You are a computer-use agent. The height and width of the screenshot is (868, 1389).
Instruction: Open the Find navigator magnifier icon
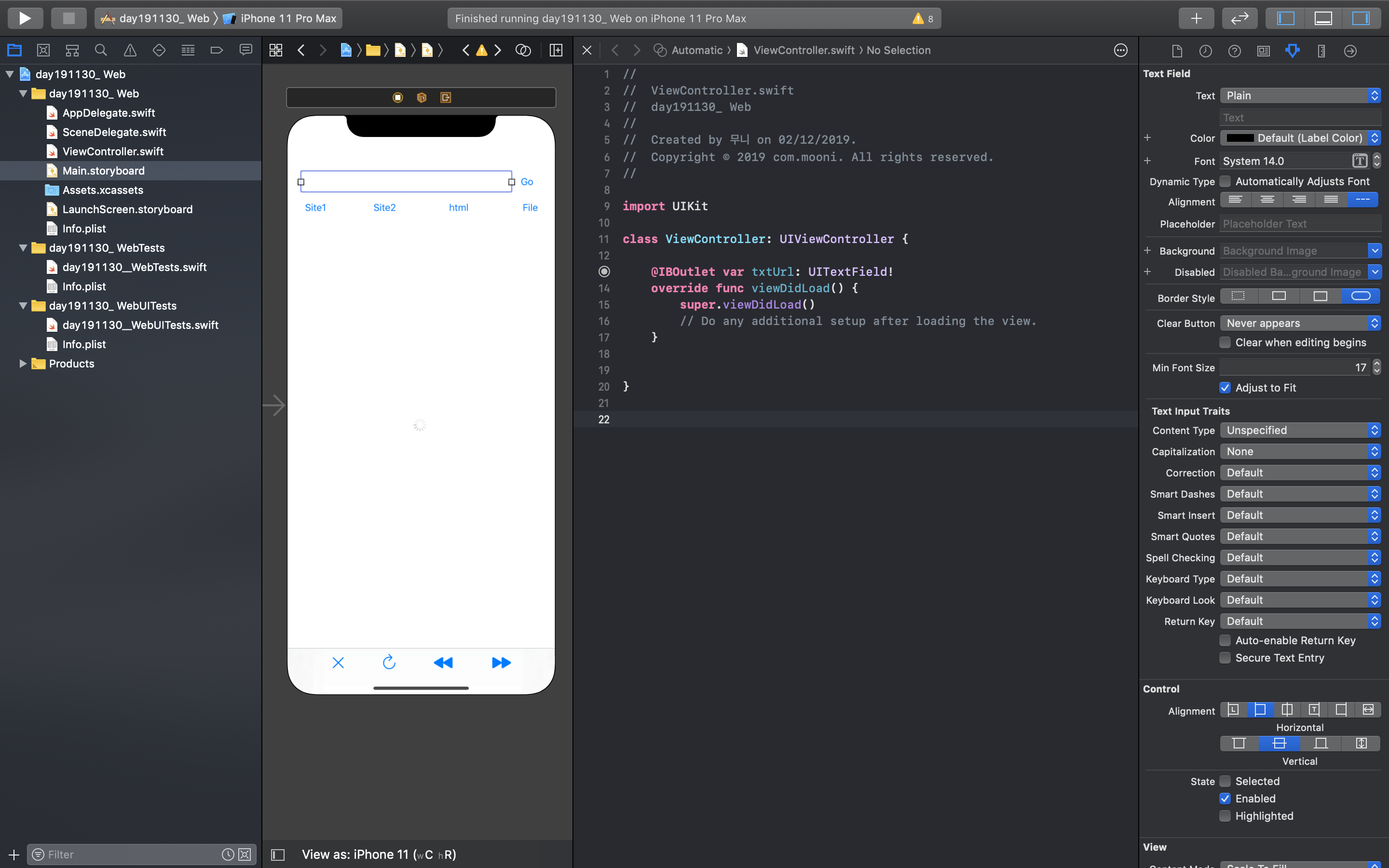pyautogui.click(x=101, y=51)
